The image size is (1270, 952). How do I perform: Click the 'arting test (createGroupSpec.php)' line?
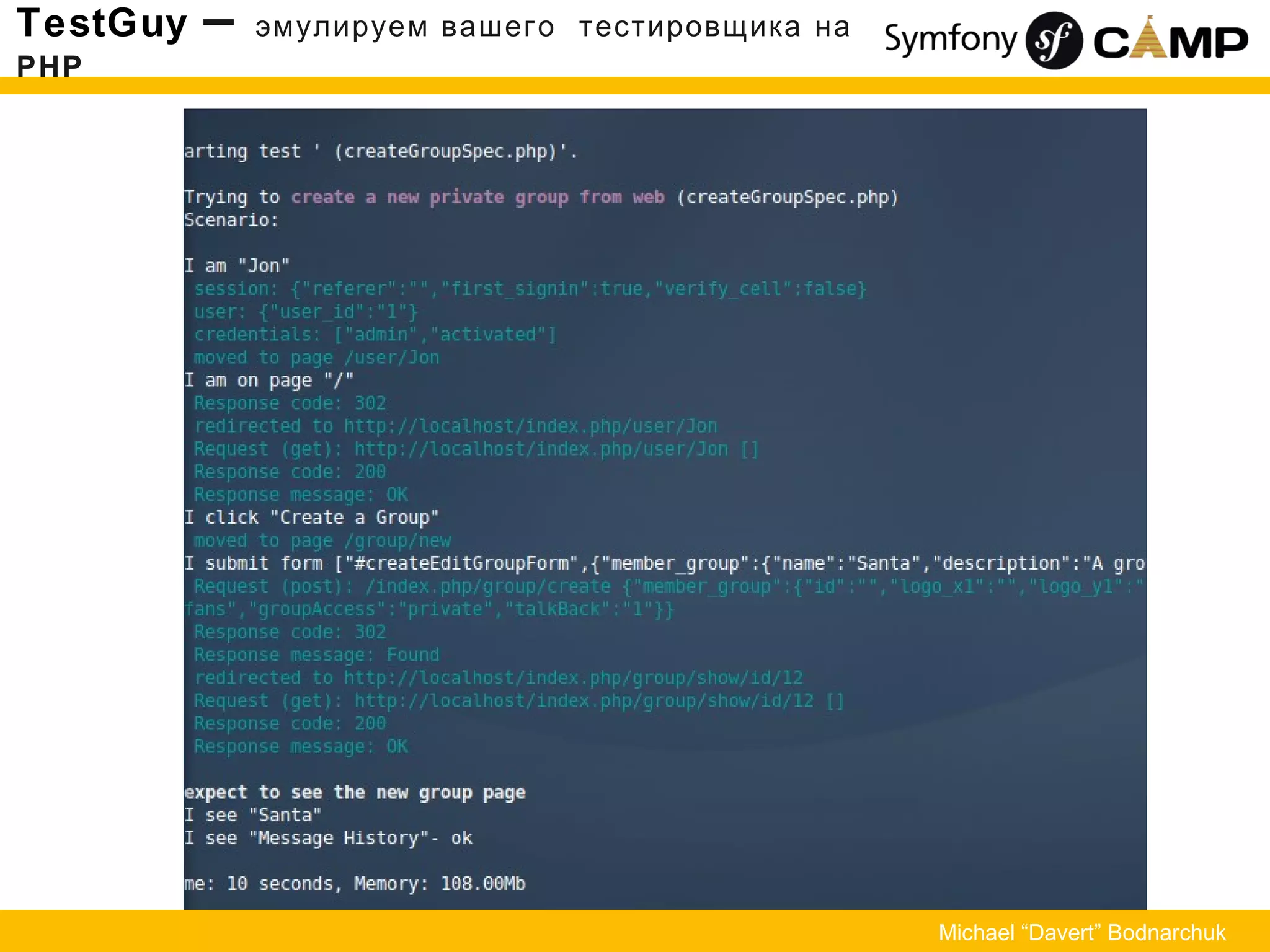click(381, 151)
